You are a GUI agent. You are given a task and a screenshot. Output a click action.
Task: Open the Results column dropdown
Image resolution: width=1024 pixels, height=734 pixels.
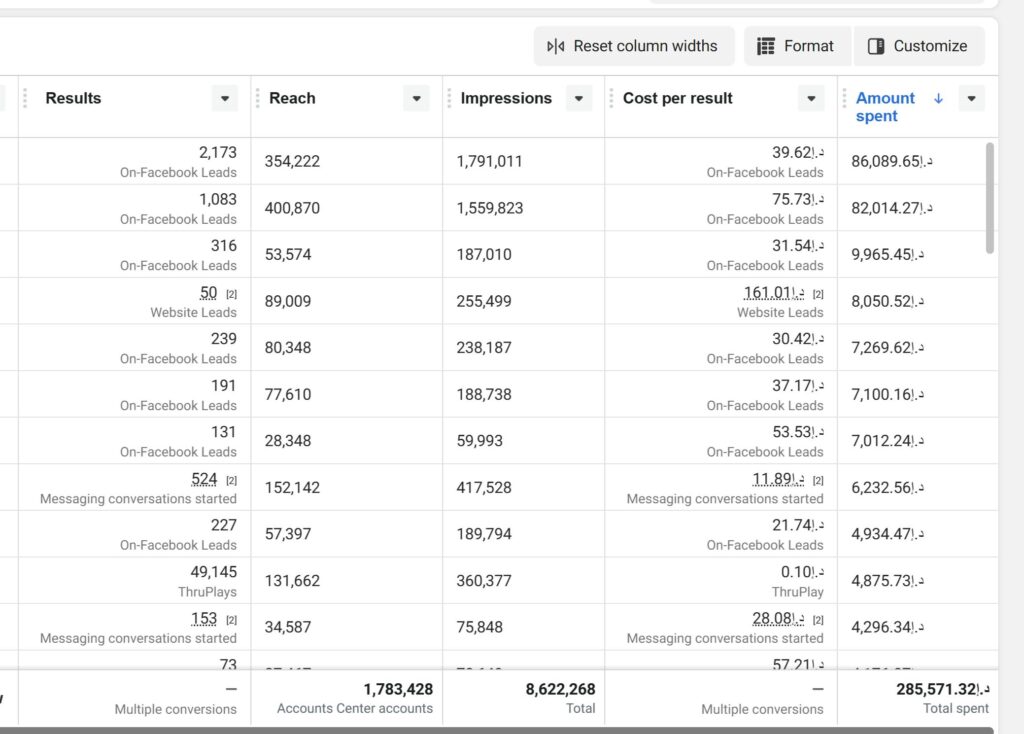click(x=225, y=99)
